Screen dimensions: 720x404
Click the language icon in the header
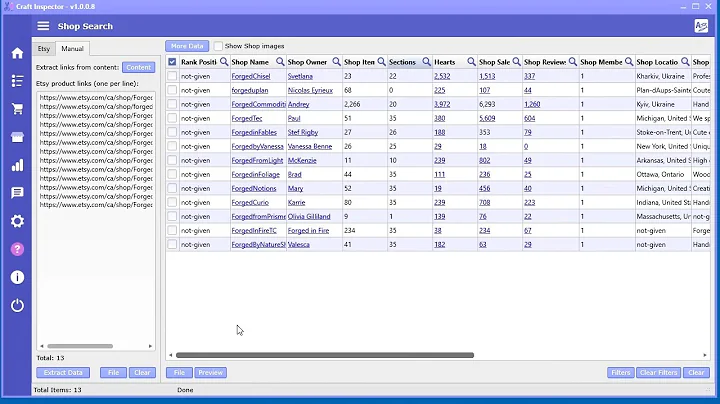[701, 26]
